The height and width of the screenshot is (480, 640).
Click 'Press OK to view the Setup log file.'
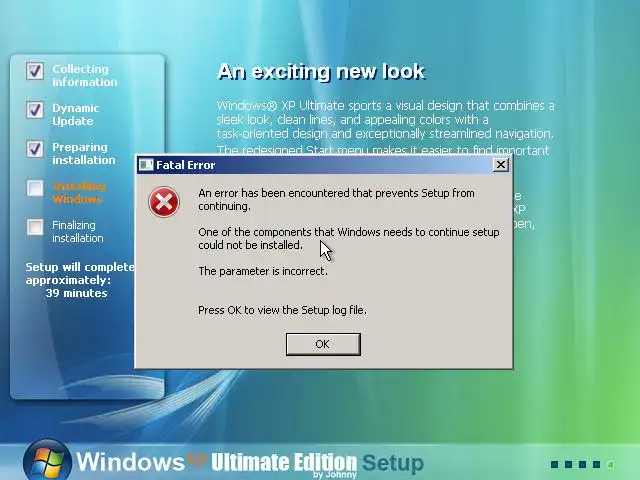point(282,310)
